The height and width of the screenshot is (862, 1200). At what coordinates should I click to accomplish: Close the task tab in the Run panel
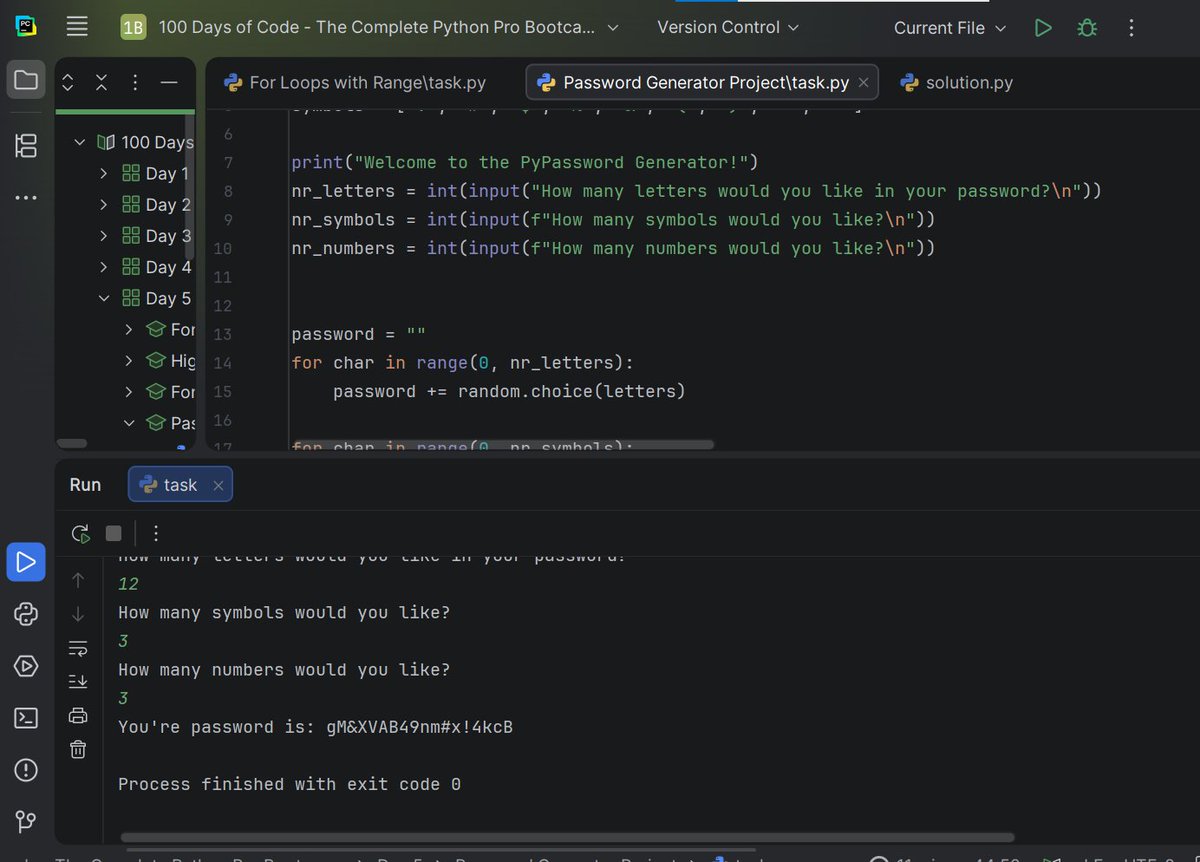click(x=217, y=486)
